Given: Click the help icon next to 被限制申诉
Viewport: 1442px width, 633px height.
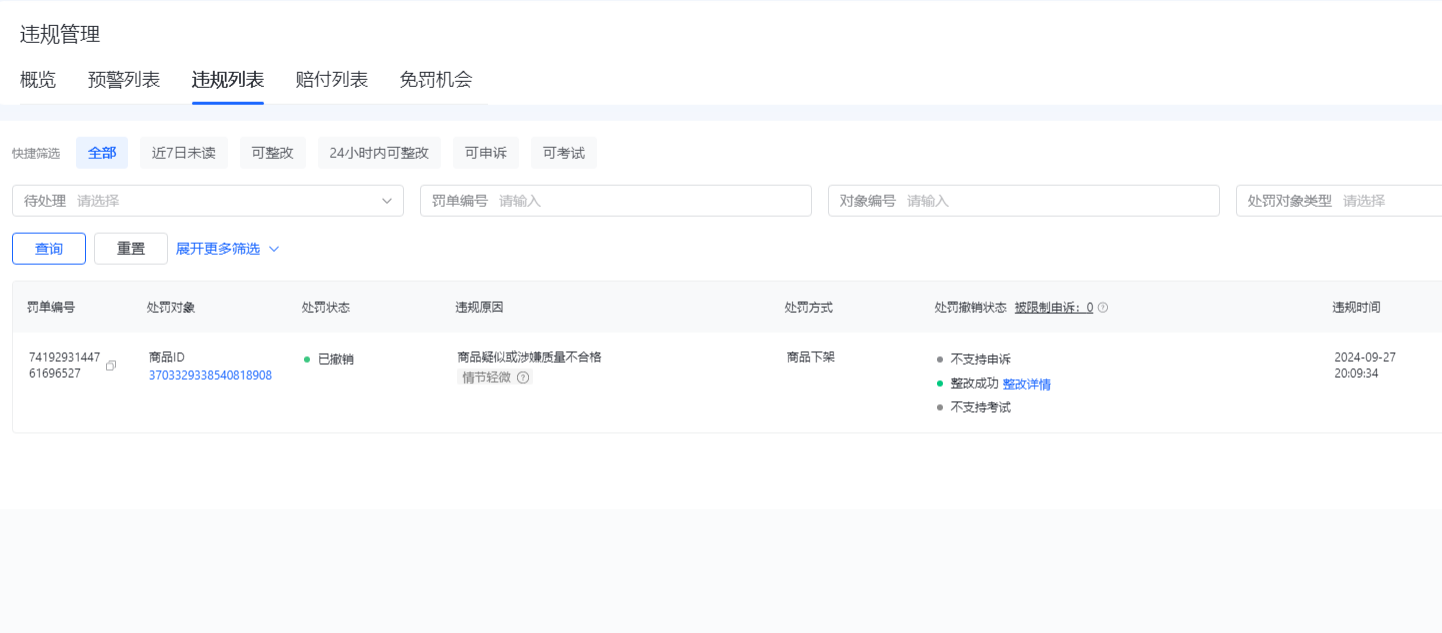Looking at the screenshot, I should coord(1103,308).
